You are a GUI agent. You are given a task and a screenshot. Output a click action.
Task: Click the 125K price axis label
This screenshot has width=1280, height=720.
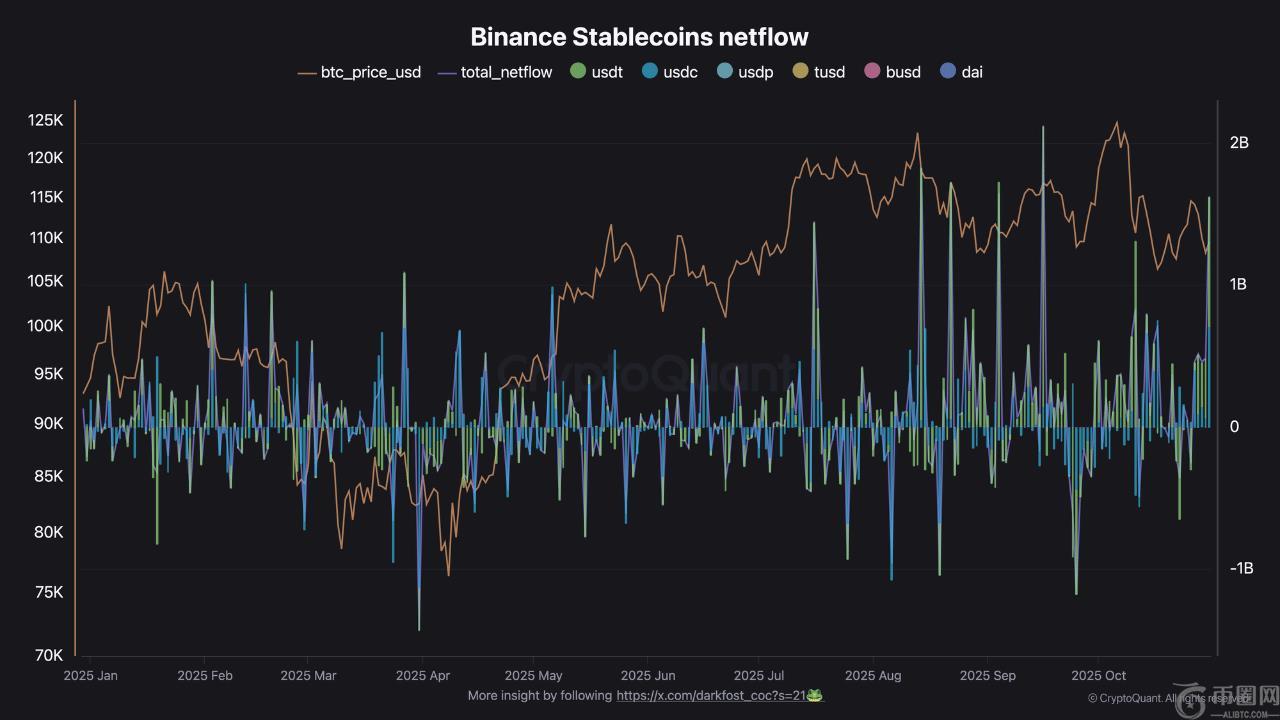tap(45, 121)
